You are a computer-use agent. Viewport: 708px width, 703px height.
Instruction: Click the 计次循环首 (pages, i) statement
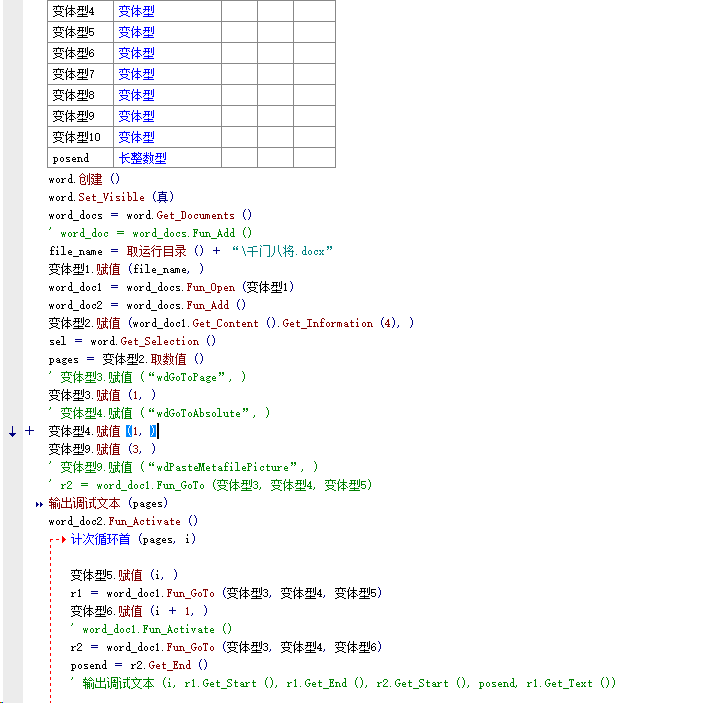133,539
